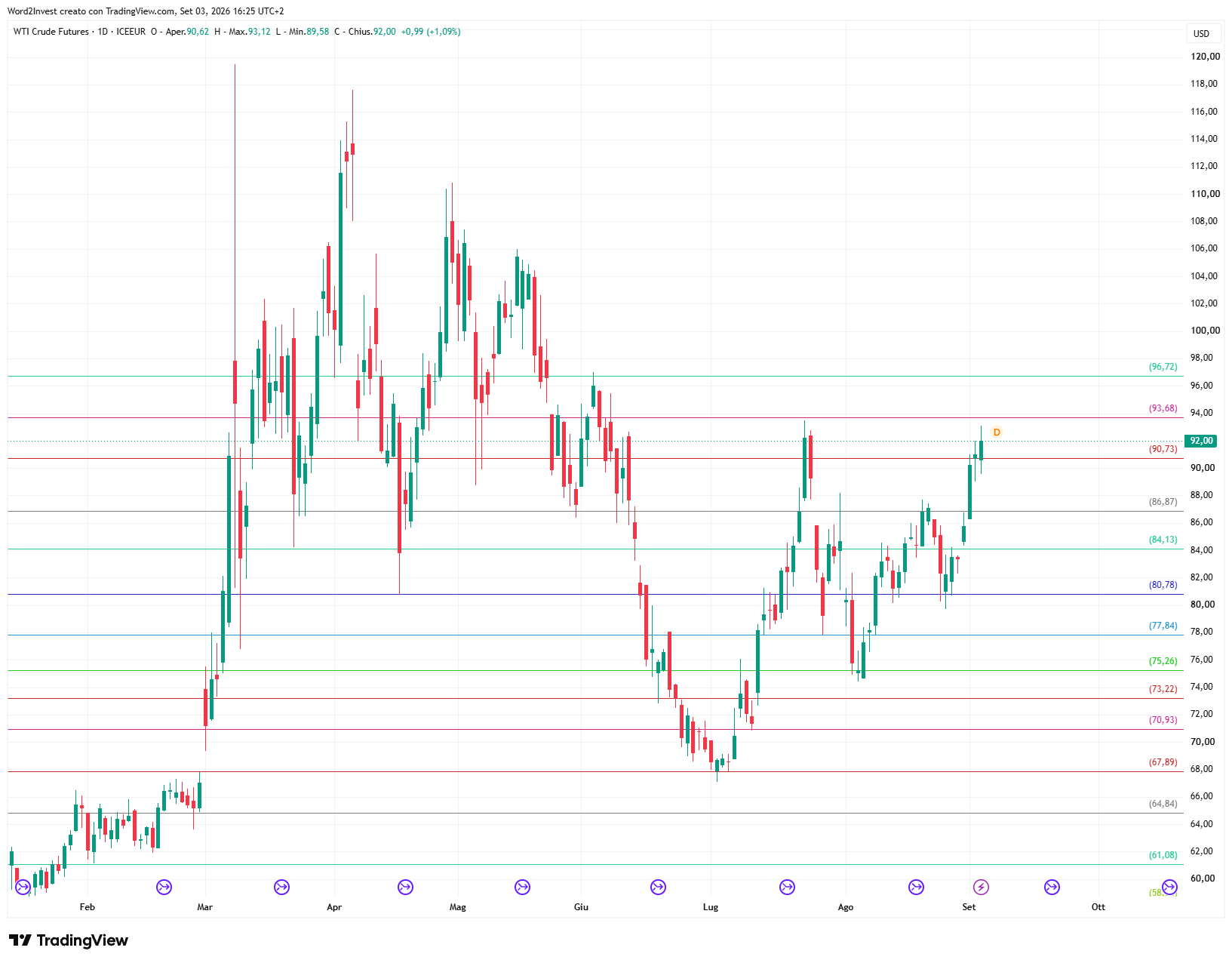Click the 120,00 price axis label
This screenshot has height=963, width=1232.
pos(1205,57)
